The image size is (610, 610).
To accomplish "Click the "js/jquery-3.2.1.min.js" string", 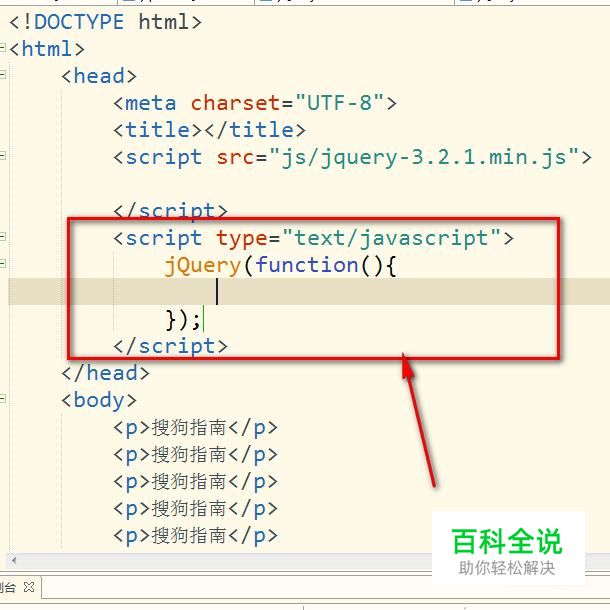I will pyautogui.click(x=424, y=158).
